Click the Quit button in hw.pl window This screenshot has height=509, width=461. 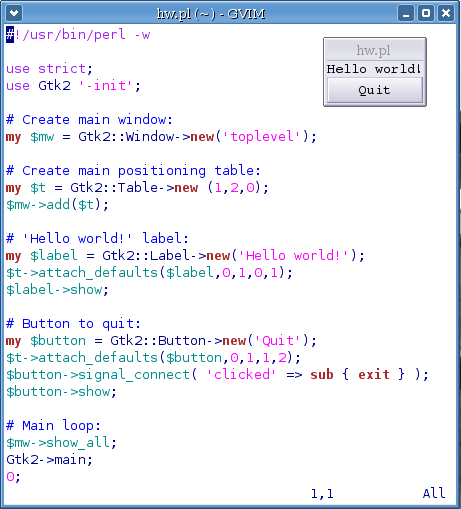[x=375, y=90]
